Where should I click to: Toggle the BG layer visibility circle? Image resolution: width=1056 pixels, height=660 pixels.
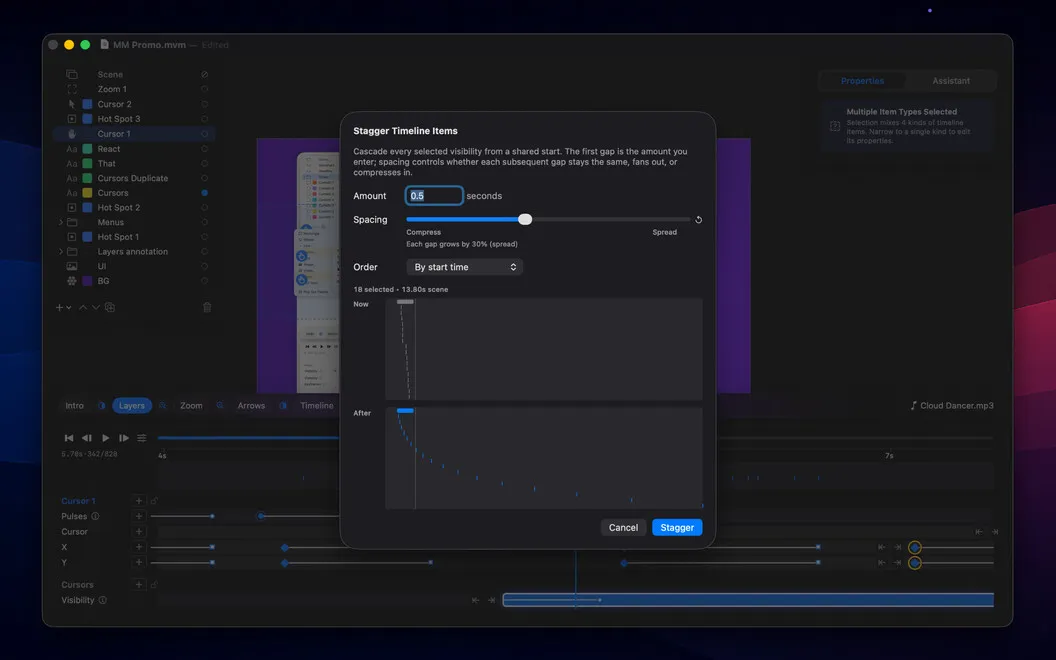(205, 281)
